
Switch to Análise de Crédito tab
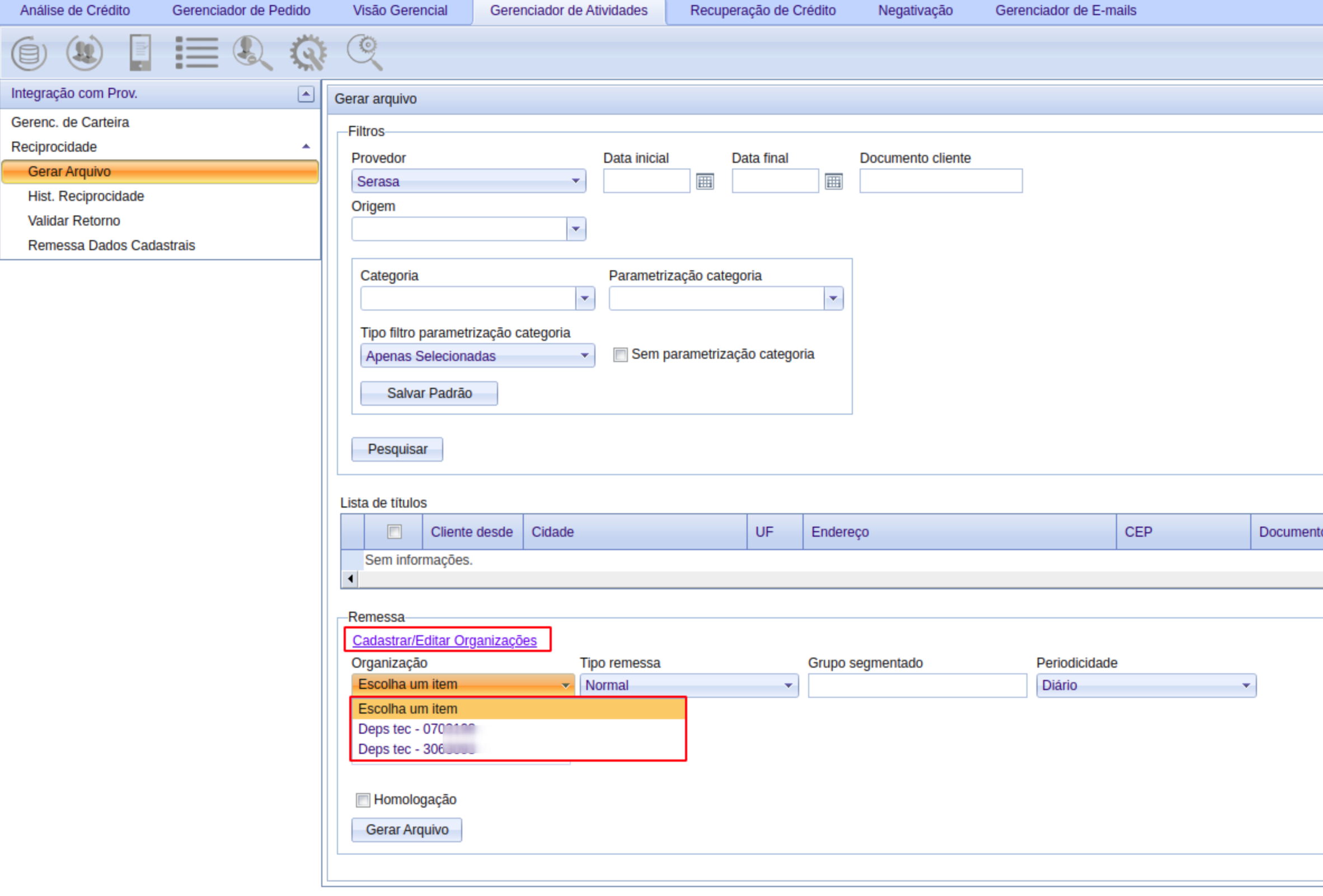75,10
